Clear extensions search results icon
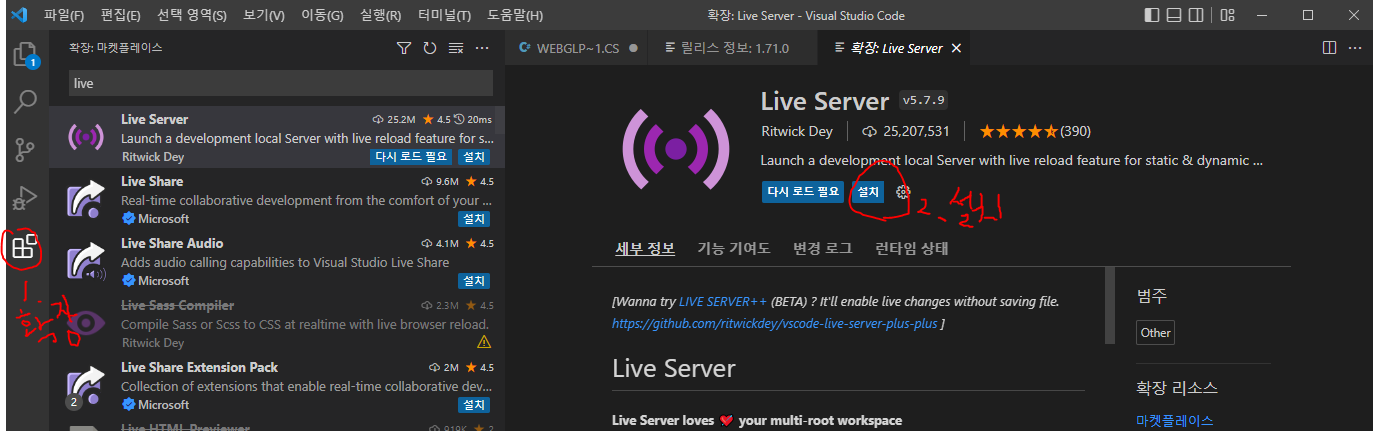 pos(456,48)
